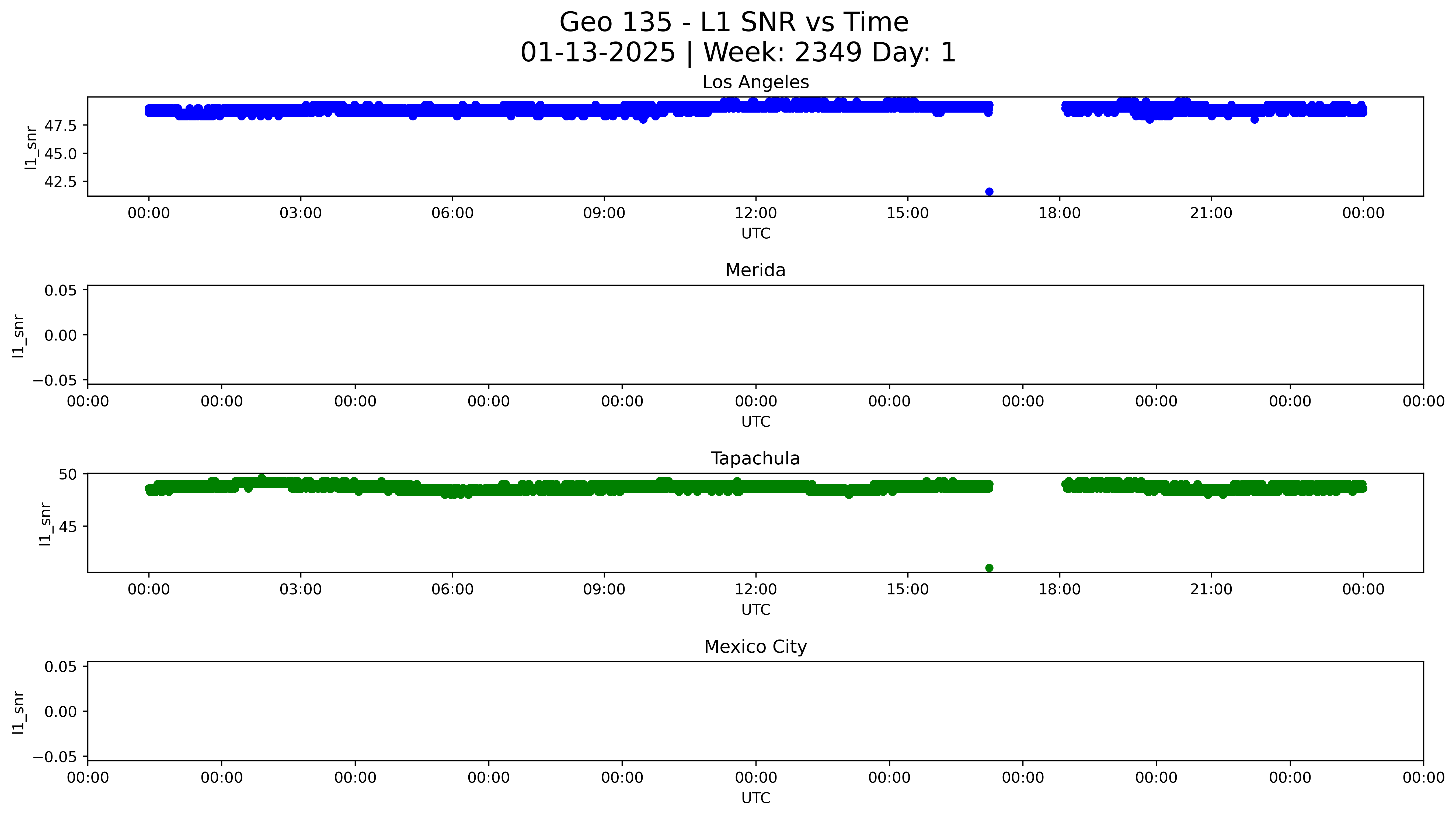This screenshot has height=817, width=1456.
Task: Click the 45 y-axis label in Tapachula plot
Action: (x=68, y=527)
